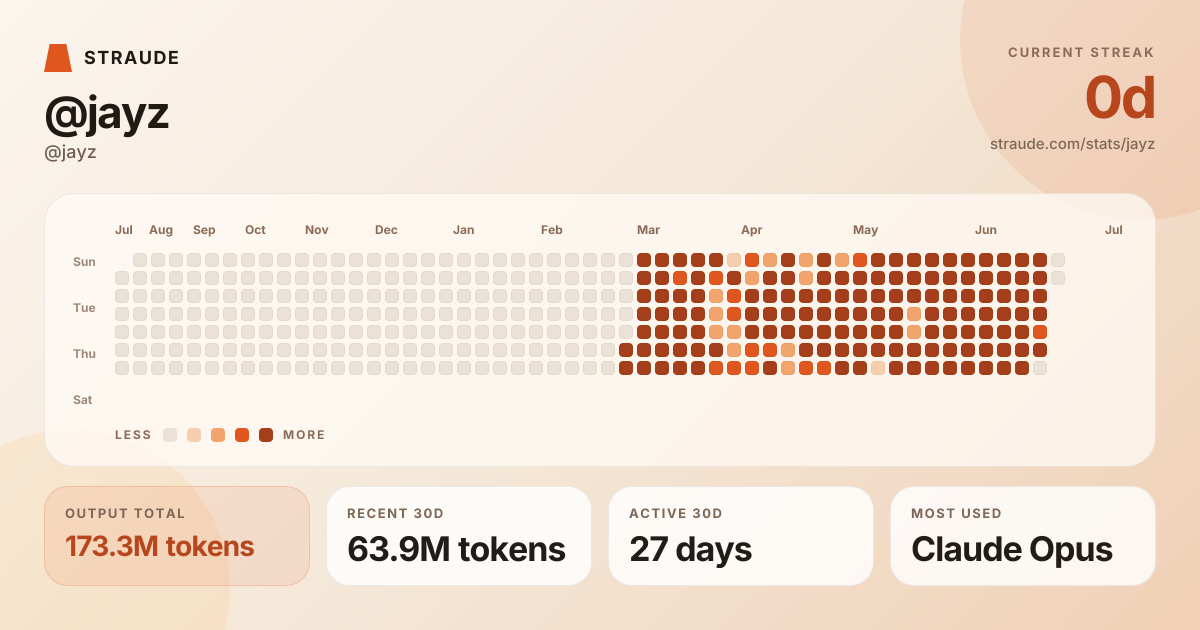Click the Most Used Claude Opus card
This screenshot has height=630, width=1200.
point(1023,536)
